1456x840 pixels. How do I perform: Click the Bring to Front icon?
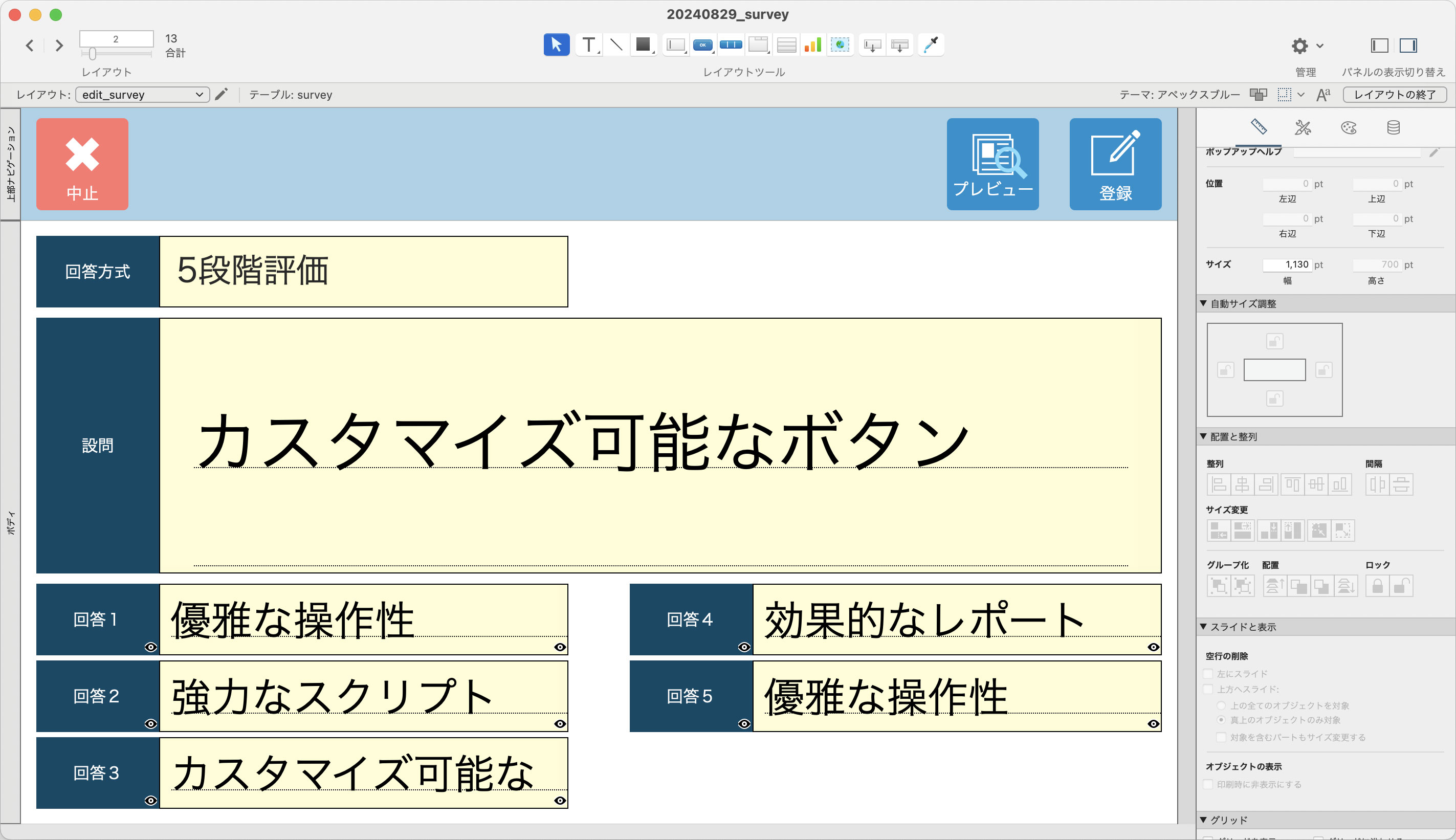click(1274, 586)
